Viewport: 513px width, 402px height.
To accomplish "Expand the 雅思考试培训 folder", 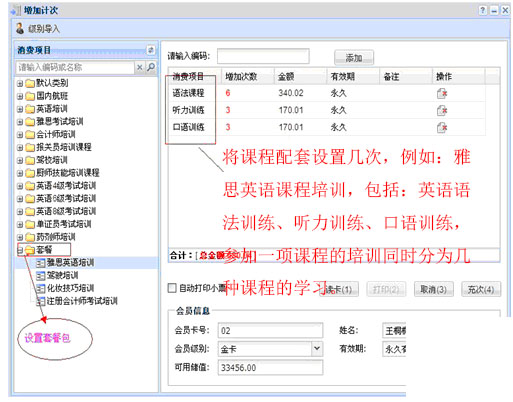I will point(20,122).
